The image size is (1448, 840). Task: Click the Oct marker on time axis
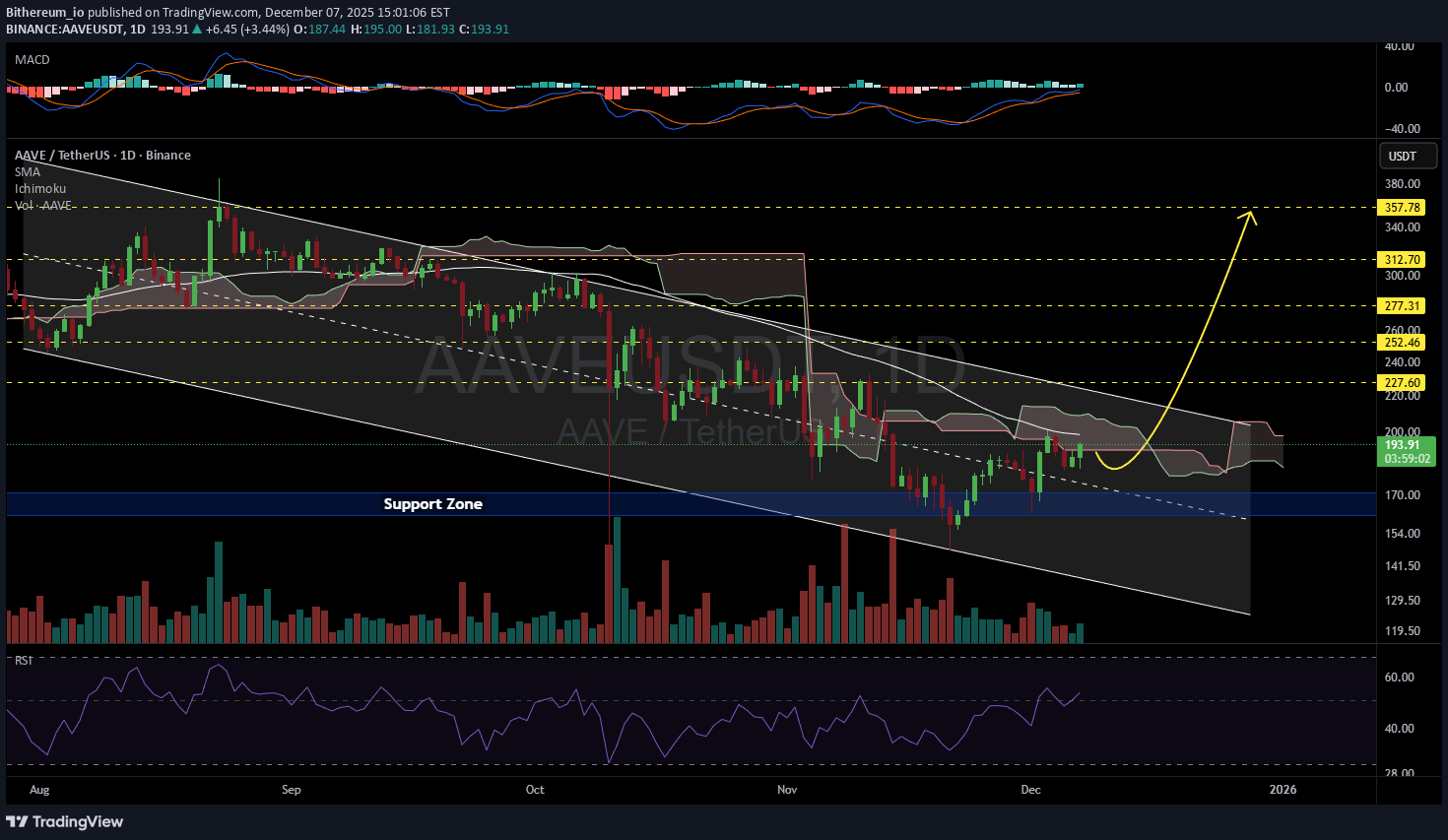coord(535,790)
